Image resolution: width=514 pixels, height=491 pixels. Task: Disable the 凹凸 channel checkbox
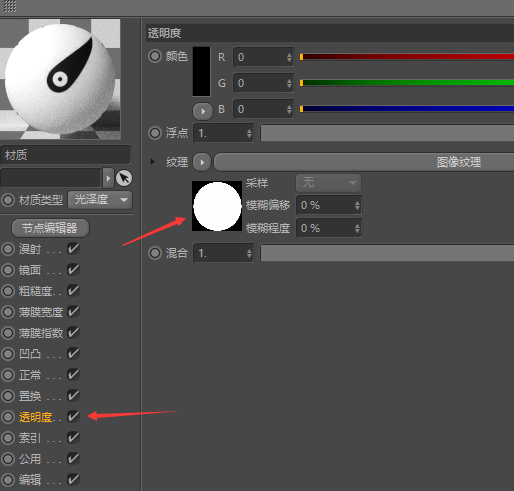[x=73, y=354]
